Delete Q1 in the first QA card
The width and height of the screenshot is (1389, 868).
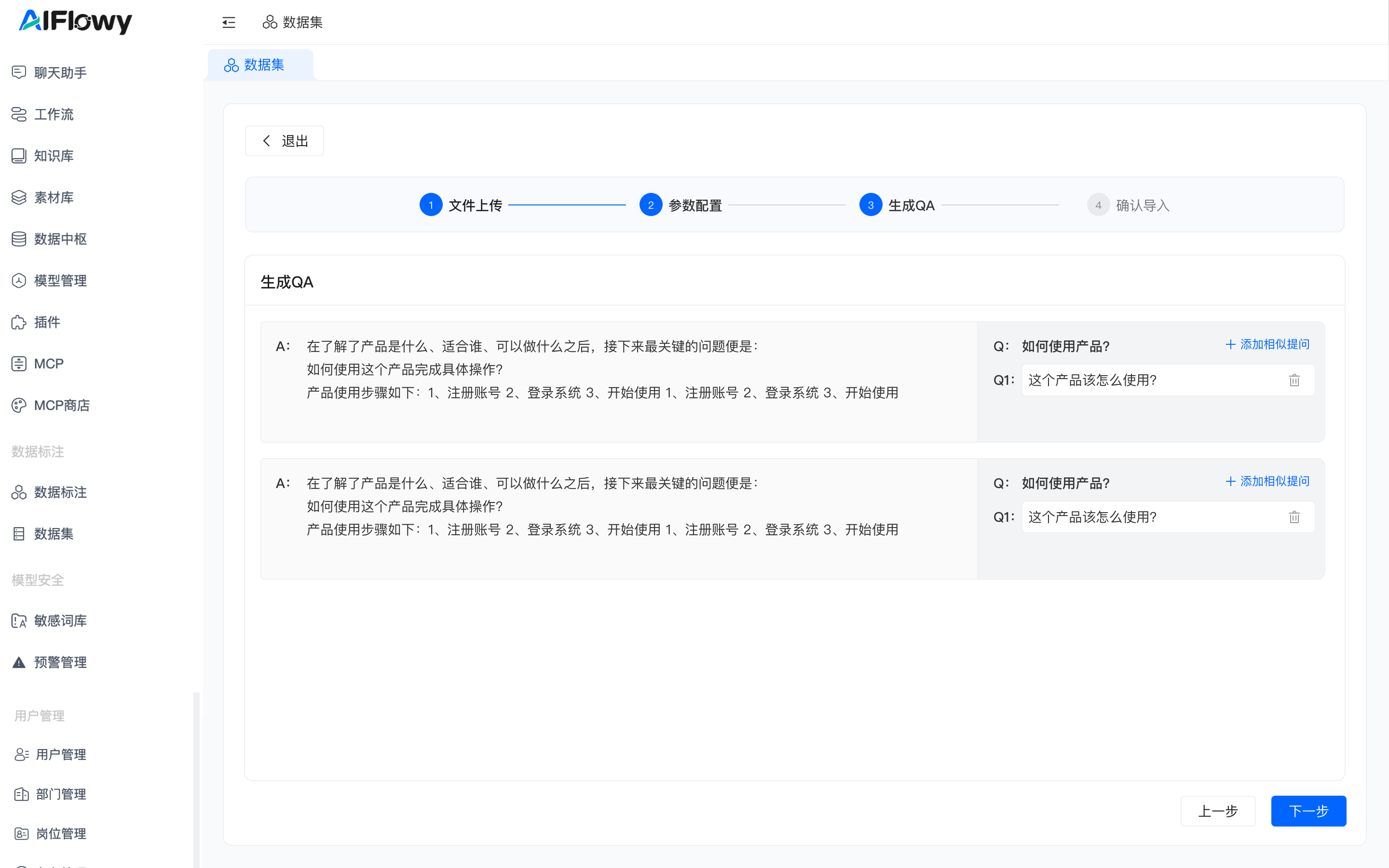[x=1294, y=380]
